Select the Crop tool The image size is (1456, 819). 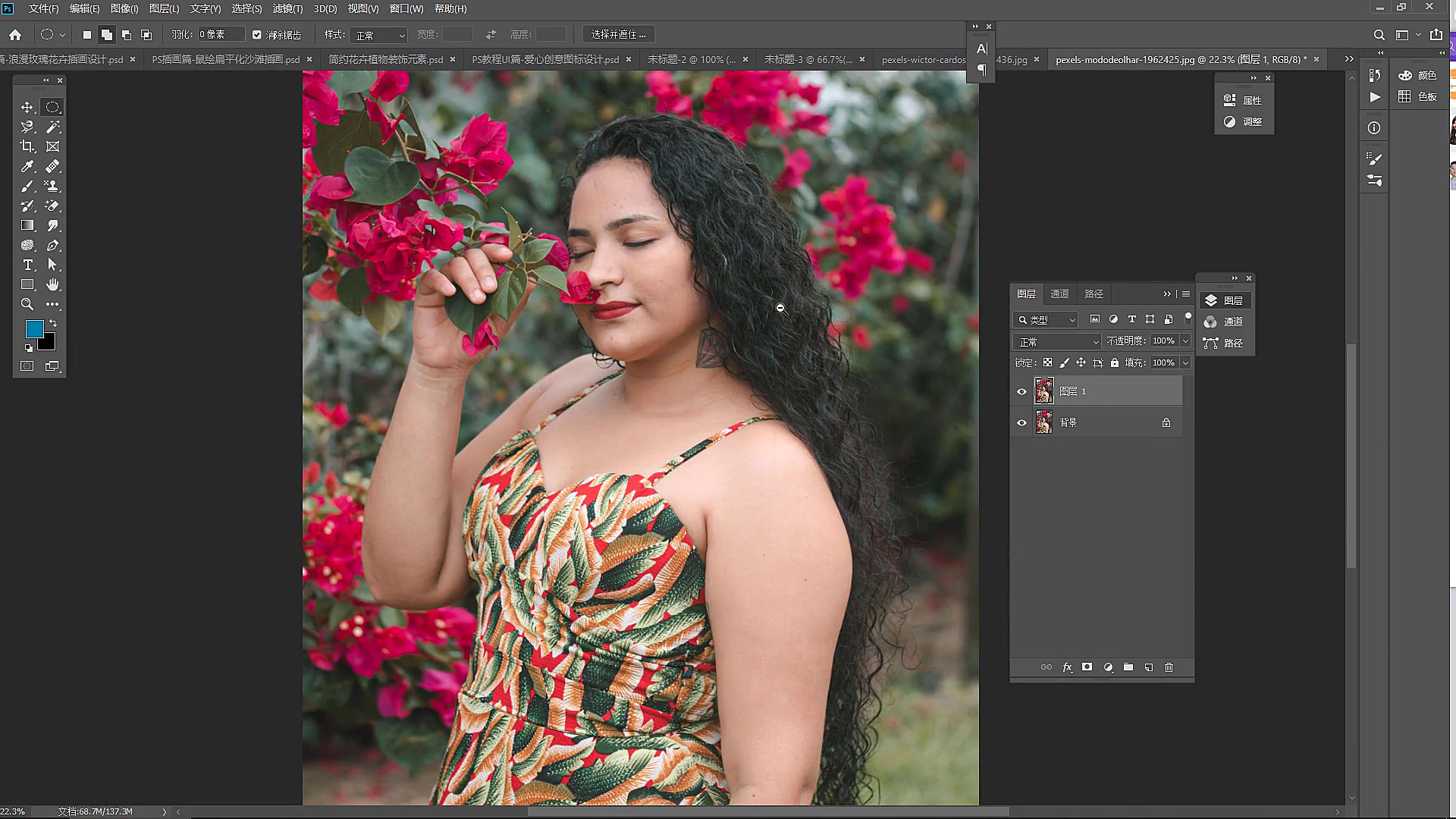(27, 146)
